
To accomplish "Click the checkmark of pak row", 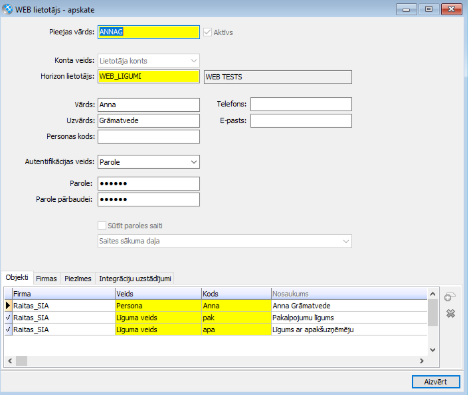I will click(8, 317).
